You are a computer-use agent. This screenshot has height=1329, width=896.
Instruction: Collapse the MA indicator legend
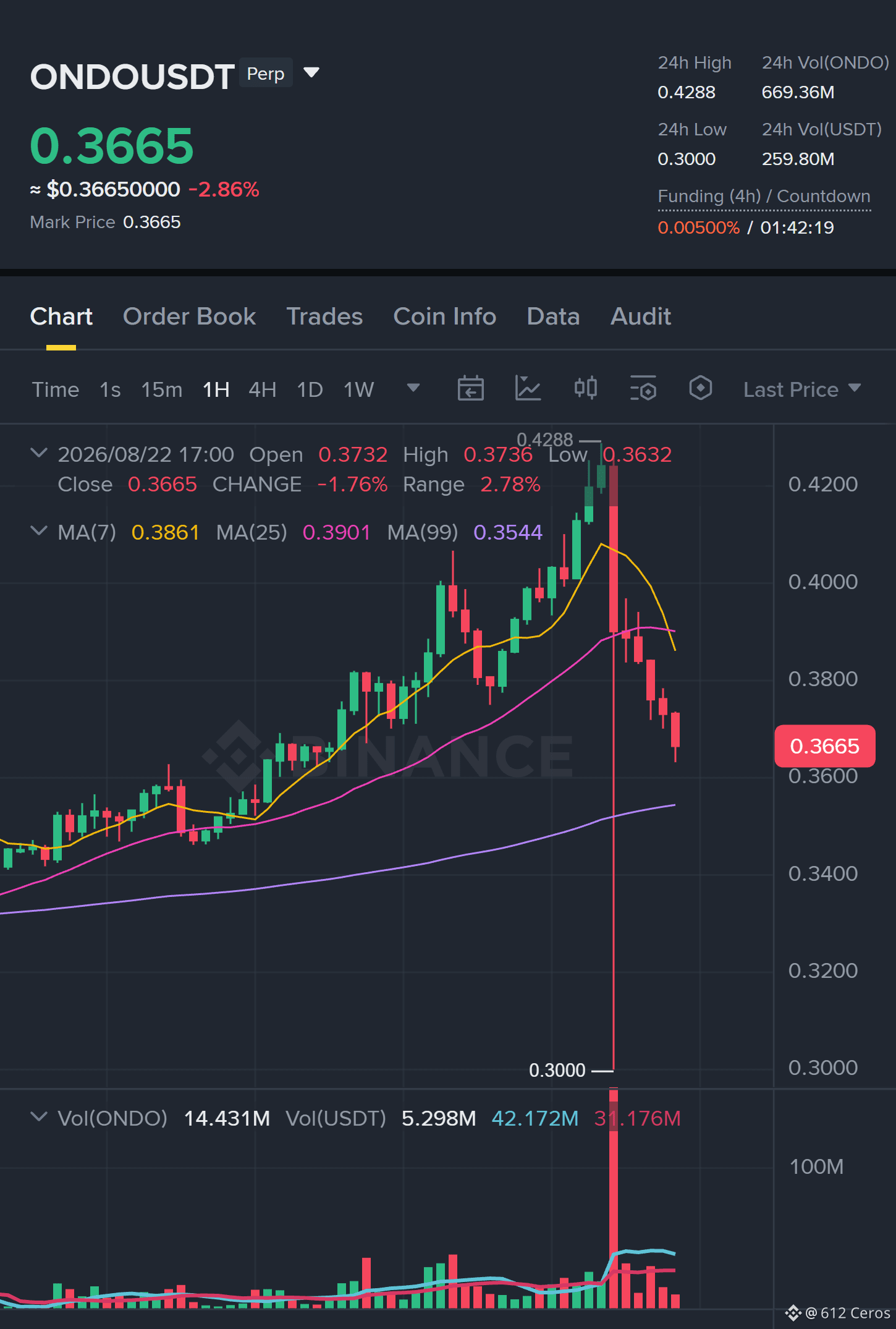[38, 531]
